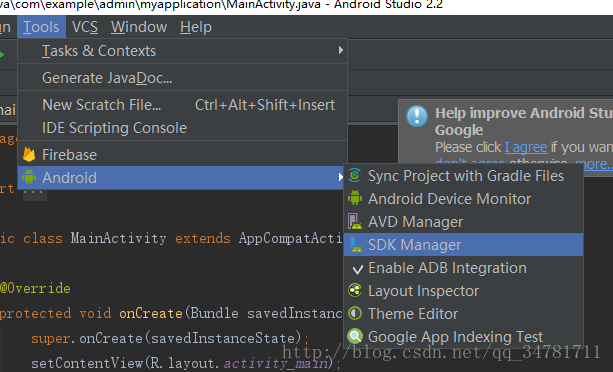Expand Tasks & Contexts submenu
Viewport: 613px width, 372px height.
(x=183, y=51)
